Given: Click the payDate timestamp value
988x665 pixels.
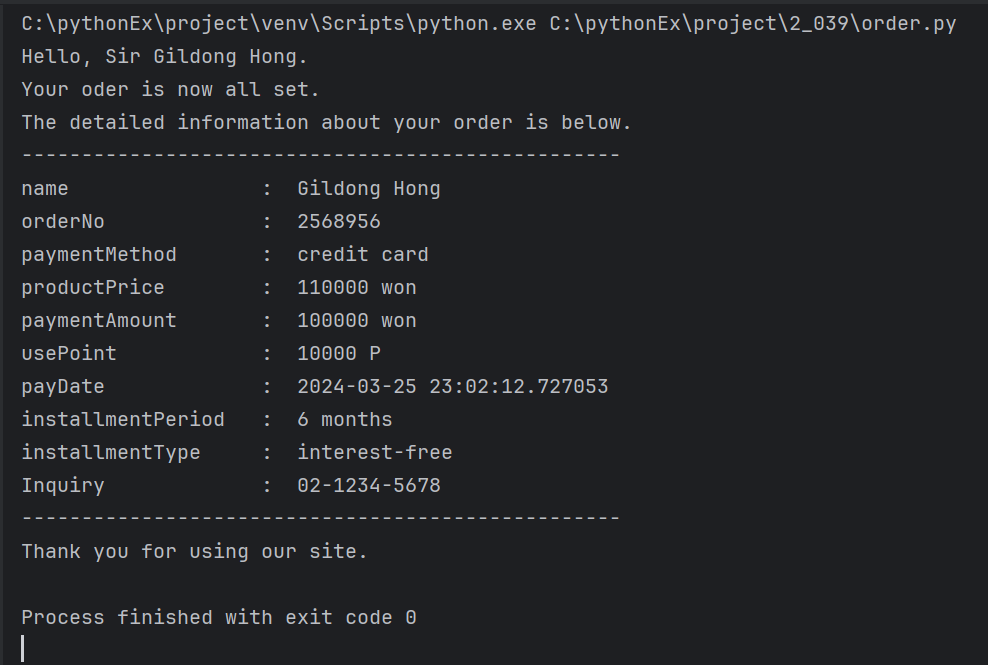Looking at the screenshot, I should (x=452, y=386).
